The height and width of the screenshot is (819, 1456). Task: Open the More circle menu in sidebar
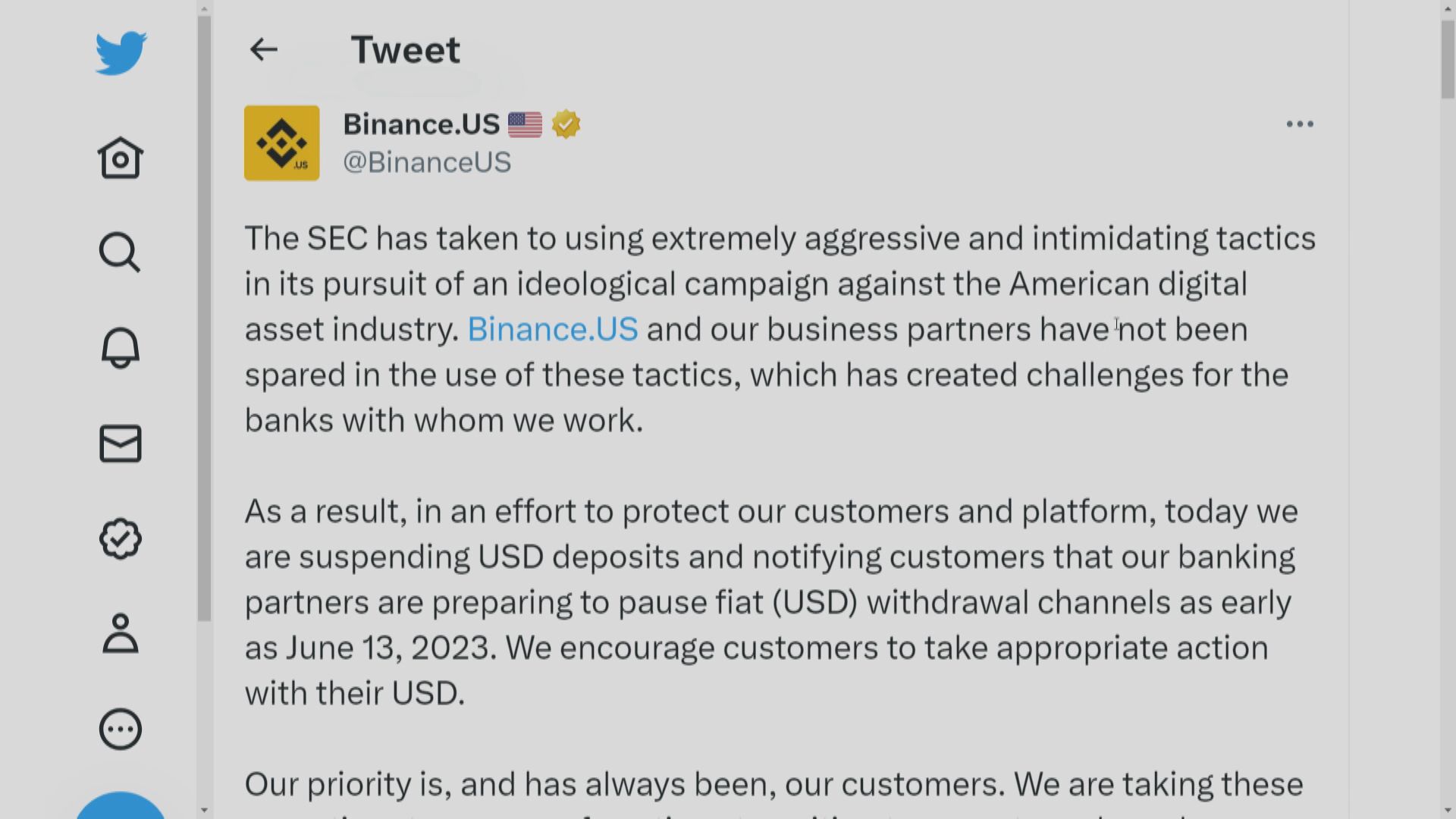pos(121,730)
